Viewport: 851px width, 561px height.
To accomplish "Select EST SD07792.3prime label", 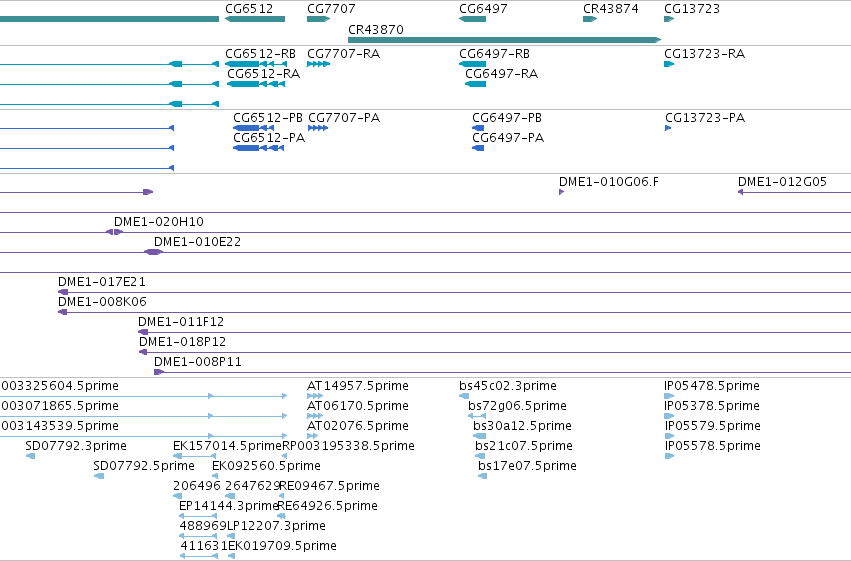I will point(76,446).
